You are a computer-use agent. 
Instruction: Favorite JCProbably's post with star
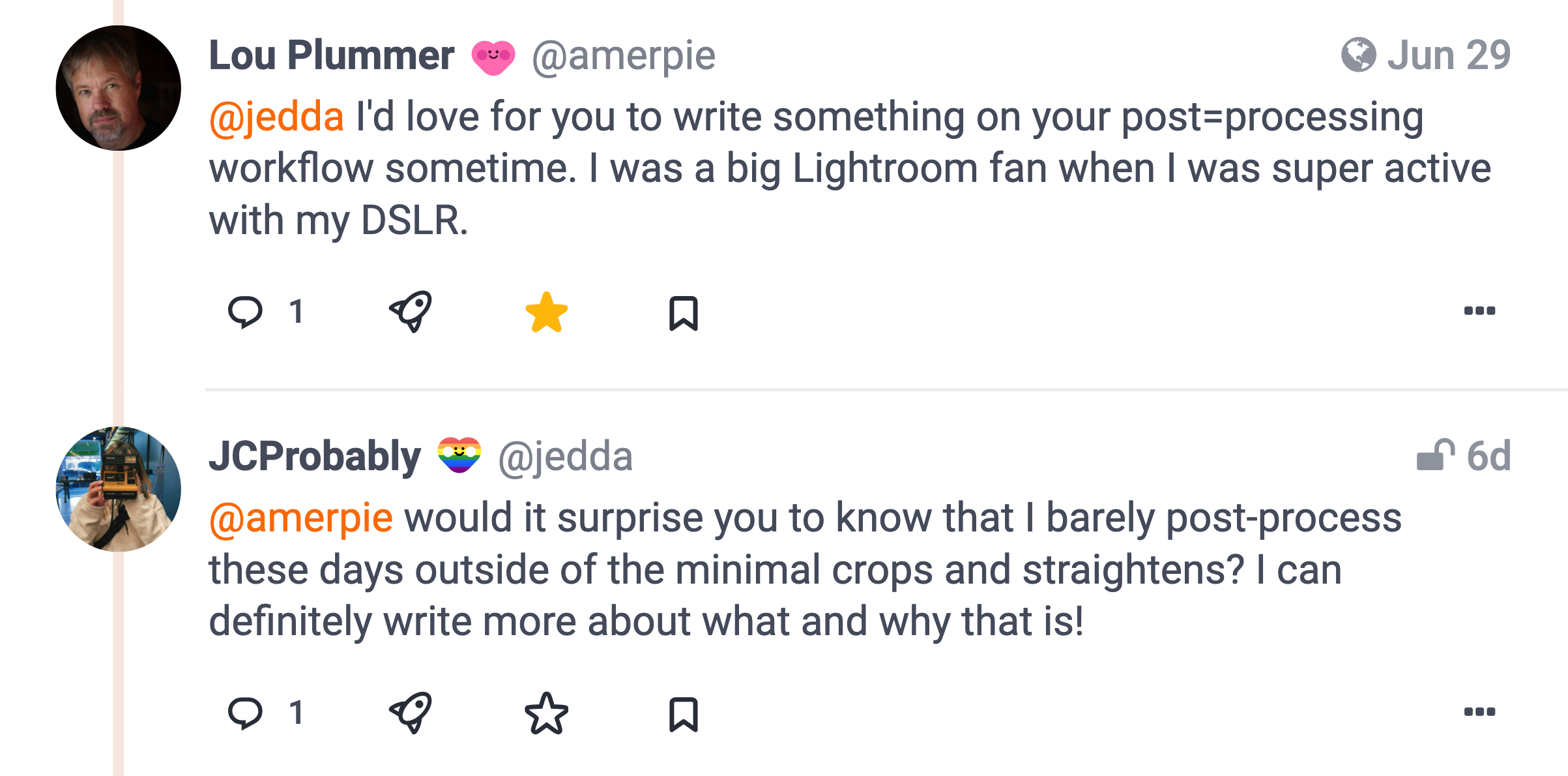coord(546,713)
